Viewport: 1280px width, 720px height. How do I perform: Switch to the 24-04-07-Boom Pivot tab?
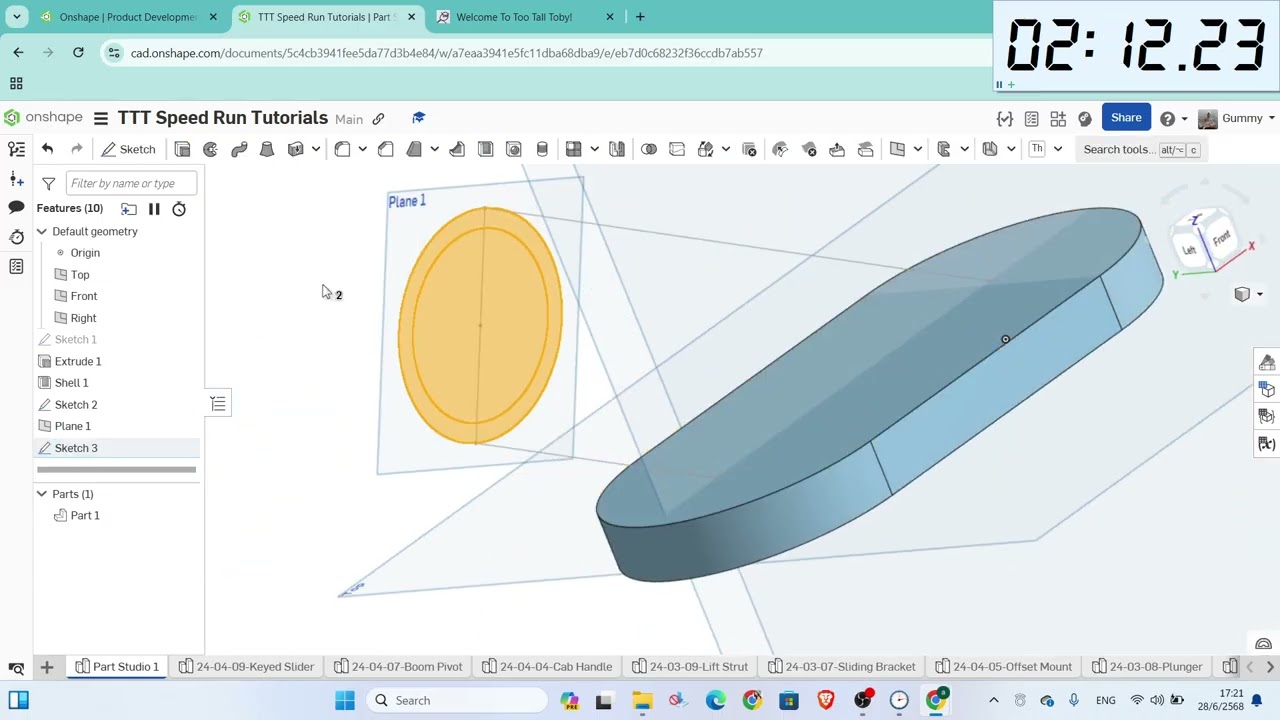(x=398, y=666)
